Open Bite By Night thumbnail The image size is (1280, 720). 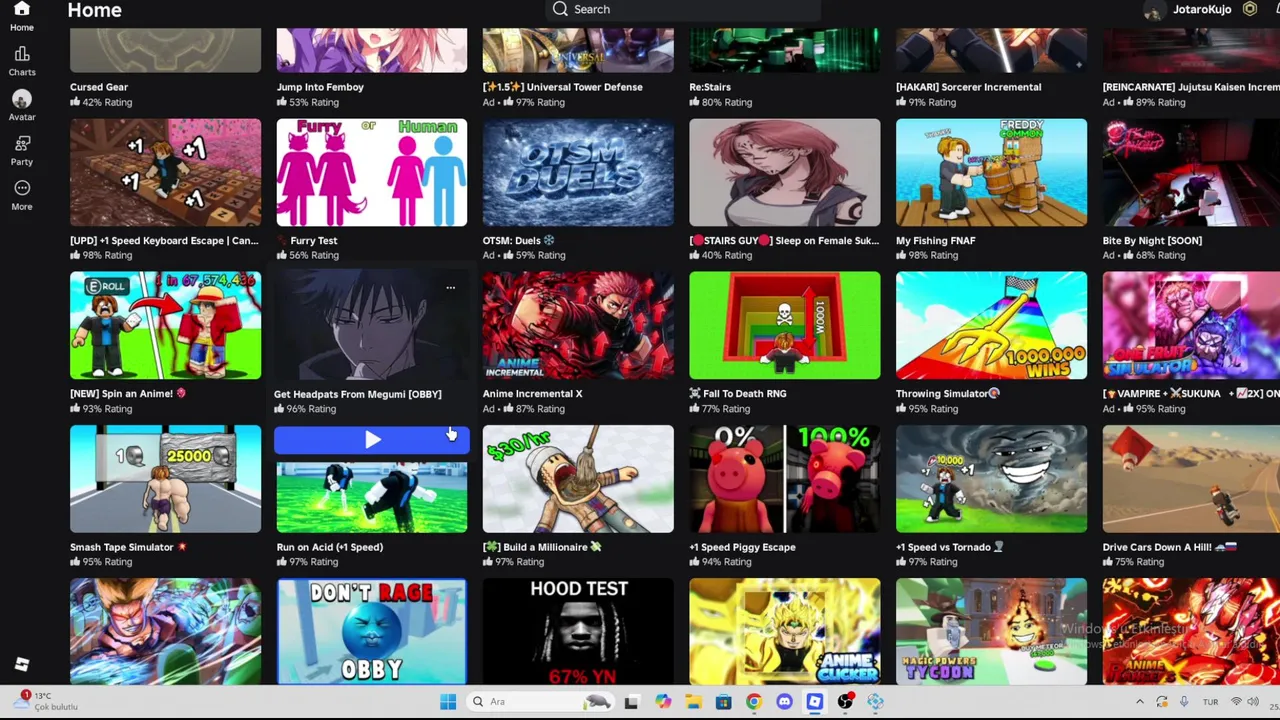(1191, 173)
